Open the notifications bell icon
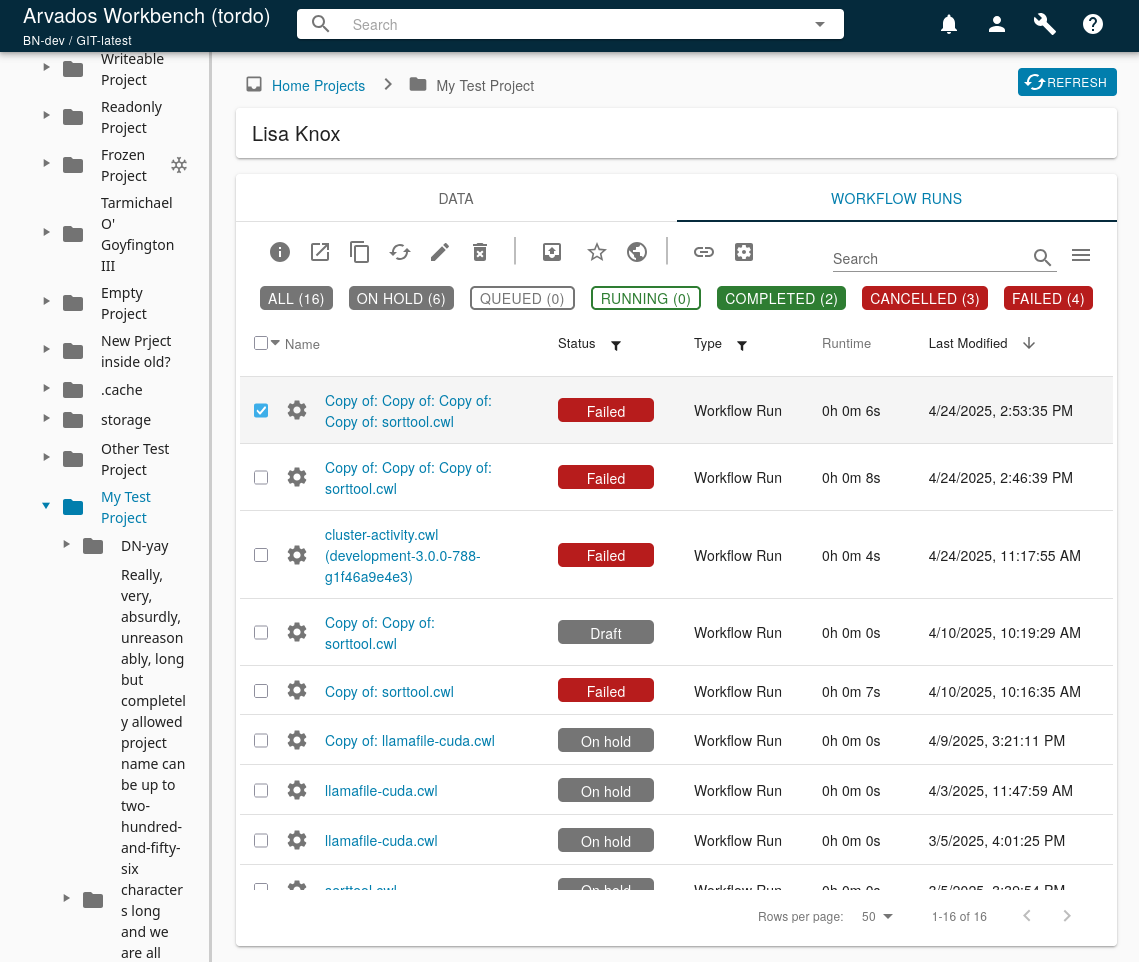This screenshot has width=1139, height=962. [948, 25]
